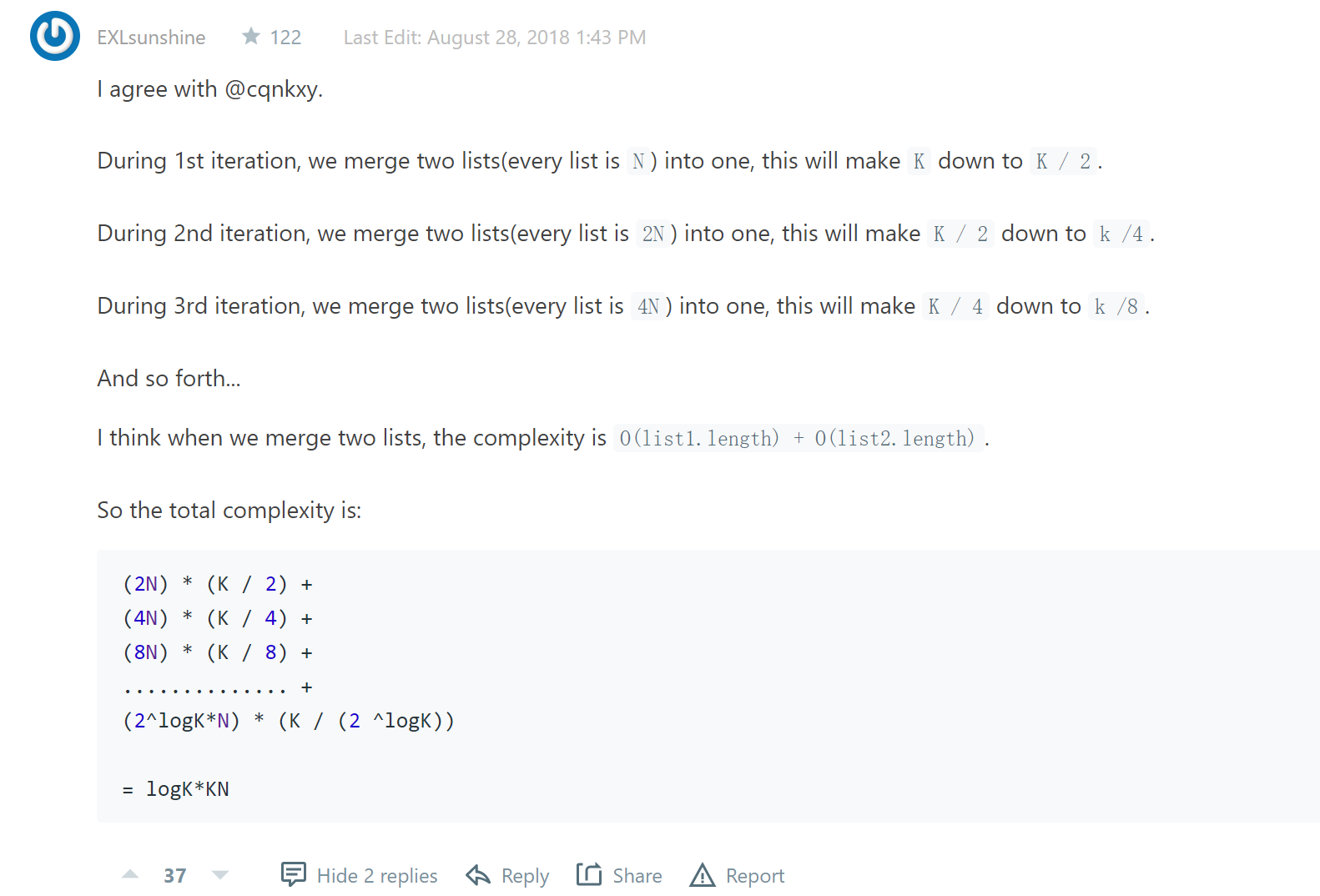Click the Reply arrow icon
Screen dimensions: 1320x896
[478, 874]
